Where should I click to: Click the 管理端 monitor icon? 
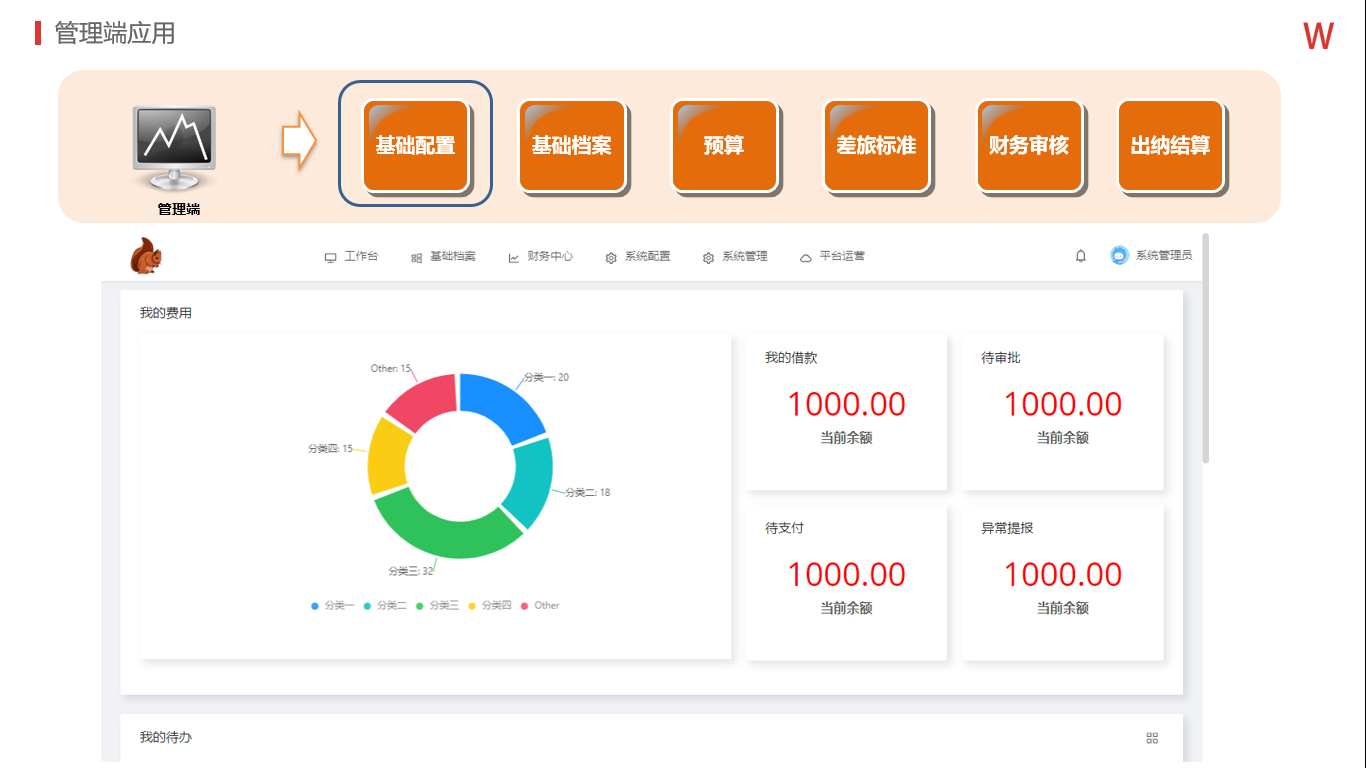[x=175, y=146]
